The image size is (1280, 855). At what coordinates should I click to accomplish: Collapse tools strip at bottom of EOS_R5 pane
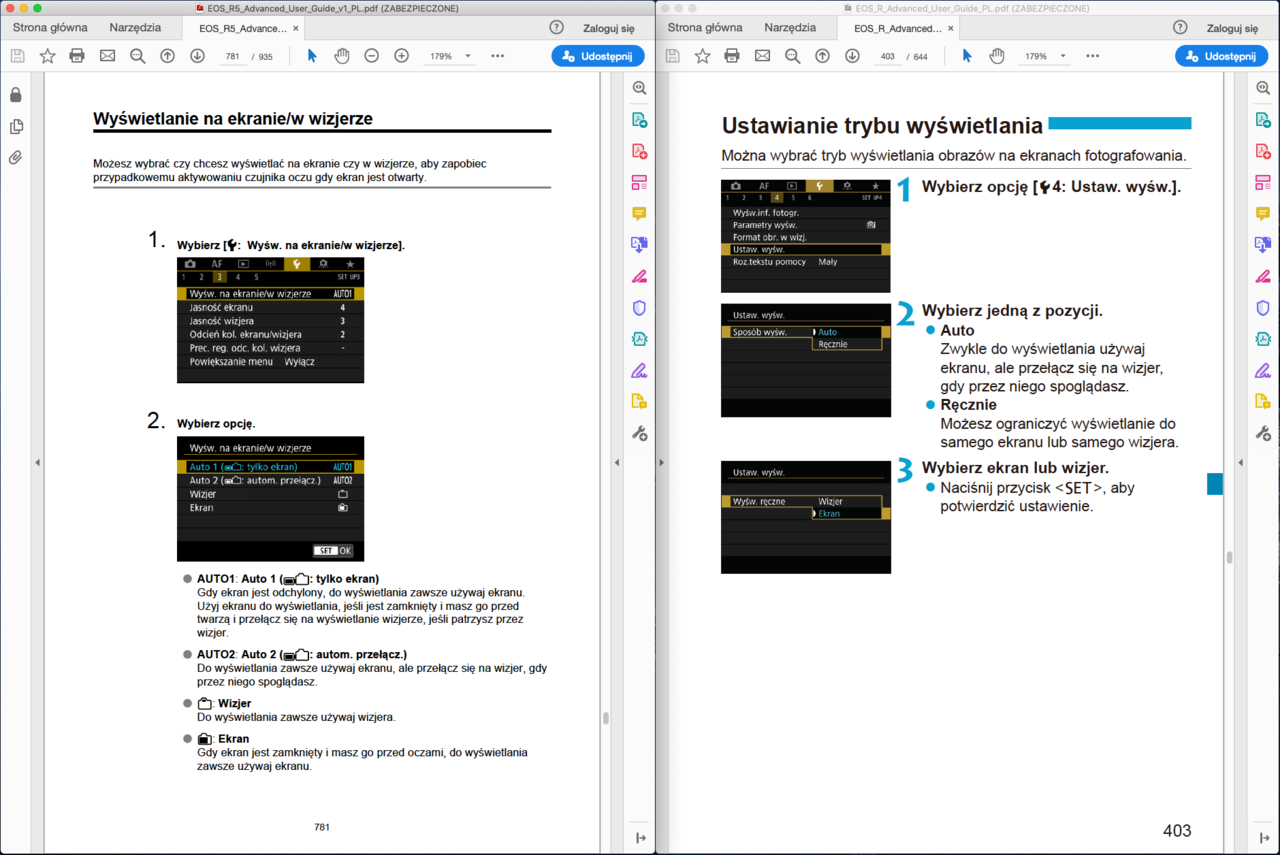(x=640, y=838)
